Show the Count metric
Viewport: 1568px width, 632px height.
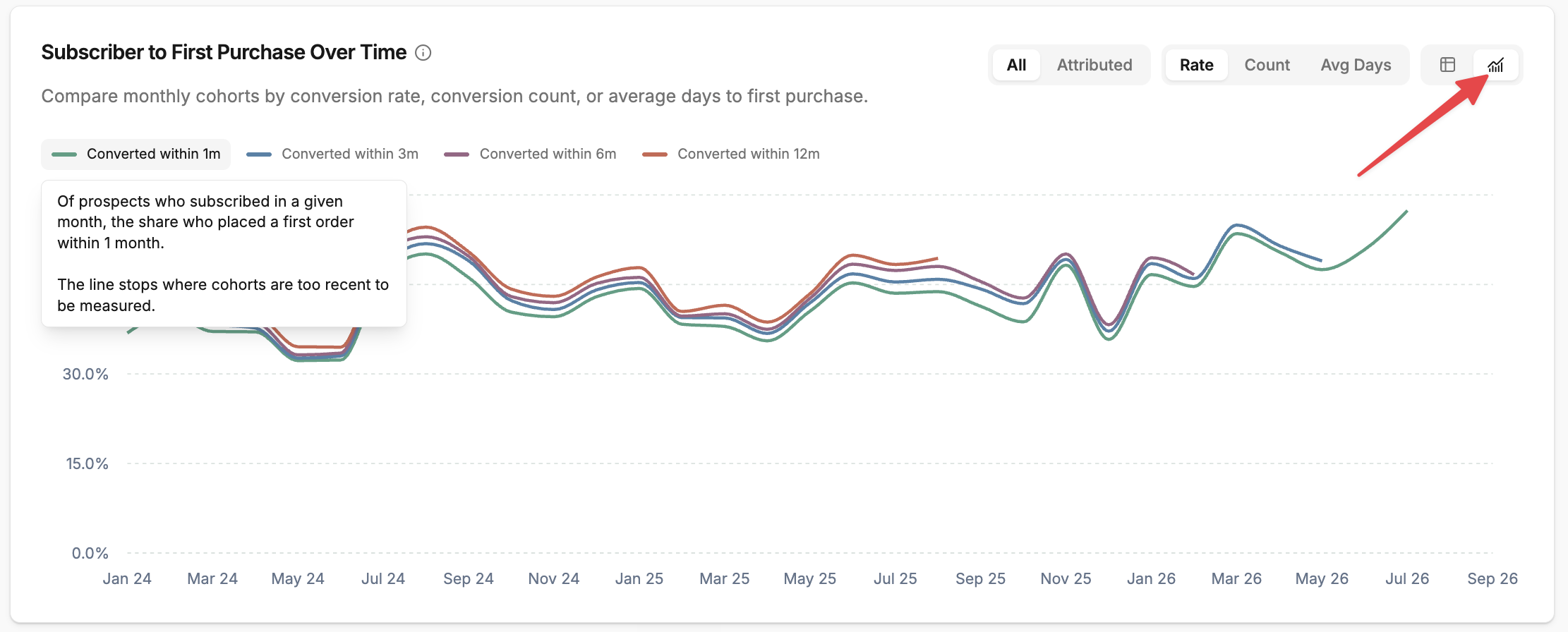pyautogui.click(x=1267, y=65)
